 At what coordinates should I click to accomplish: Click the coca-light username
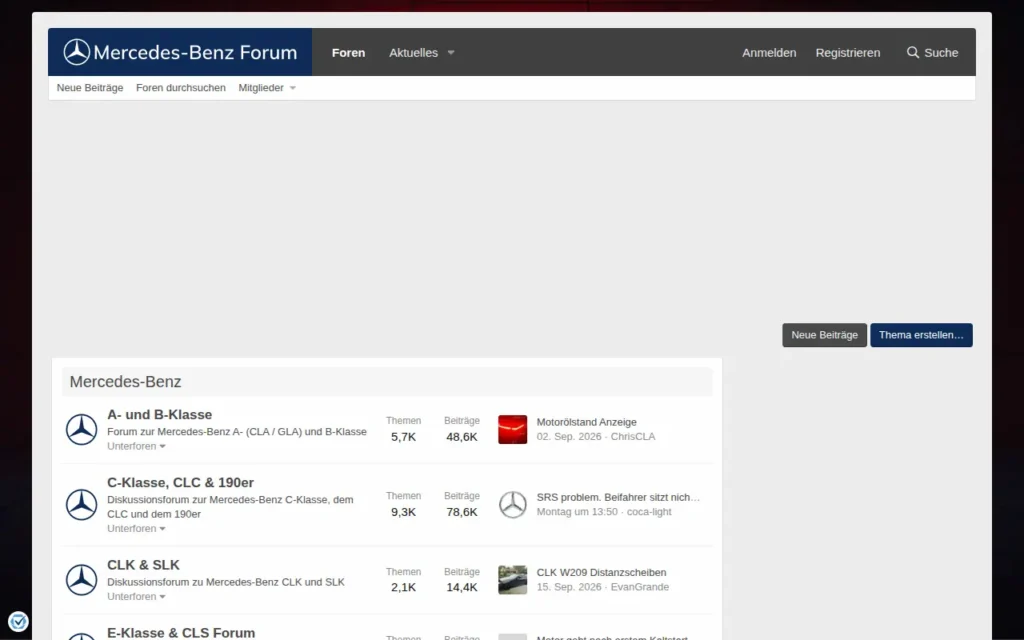(649, 511)
